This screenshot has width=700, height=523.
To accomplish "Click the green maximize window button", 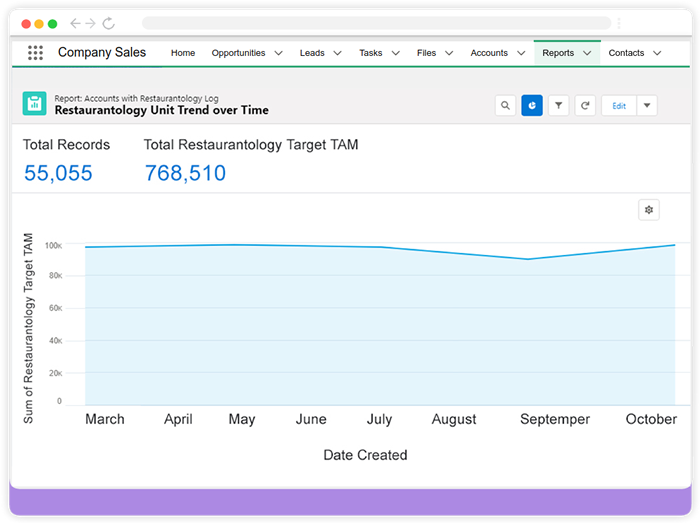I will 52,24.
